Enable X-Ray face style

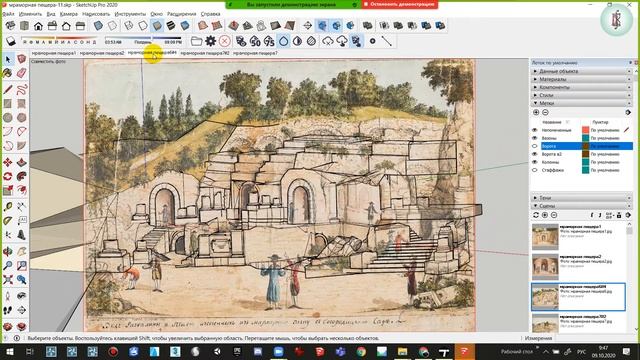pyautogui.click(x=98, y=26)
